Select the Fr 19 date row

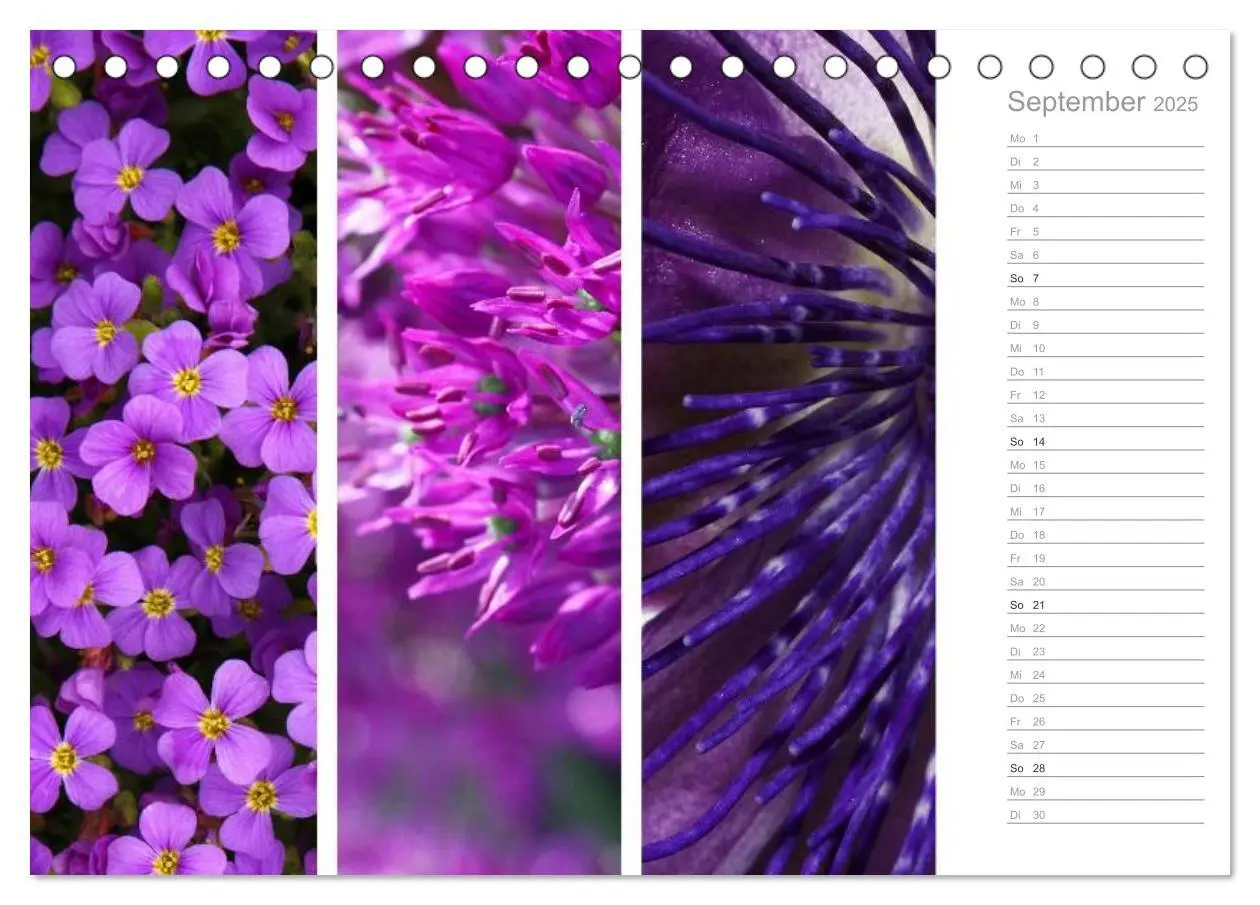pyautogui.click(x=1105, y=558)
